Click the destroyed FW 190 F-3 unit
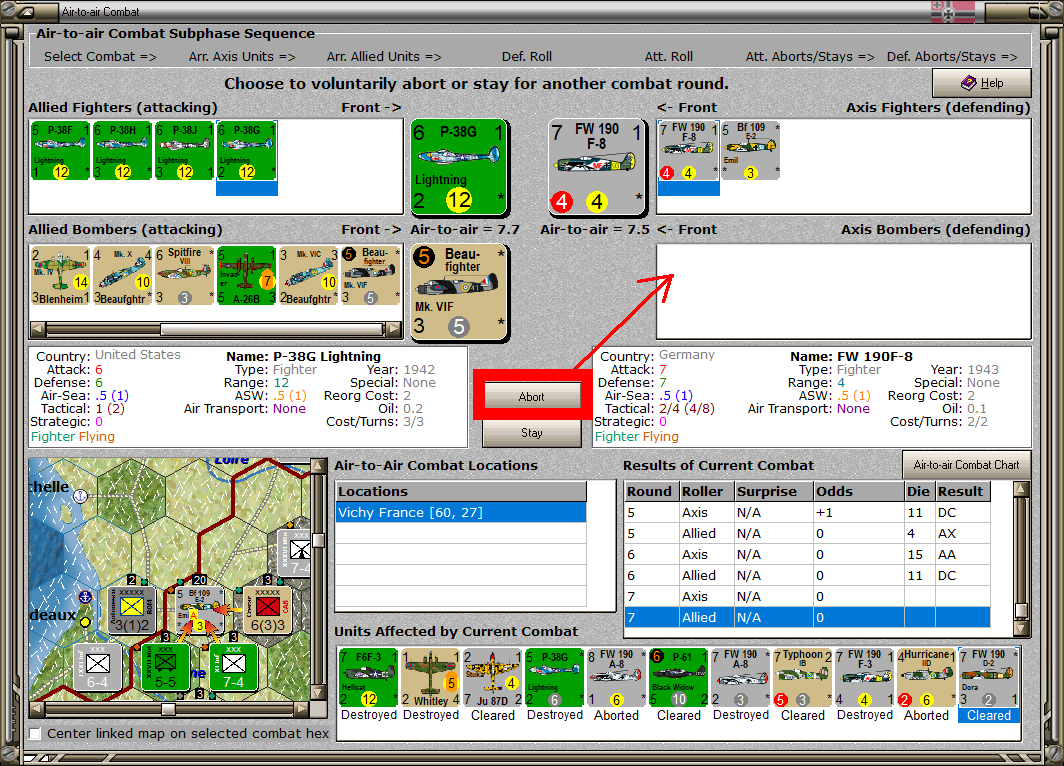This screenshot has height=766, width=1064. [864, 677]
